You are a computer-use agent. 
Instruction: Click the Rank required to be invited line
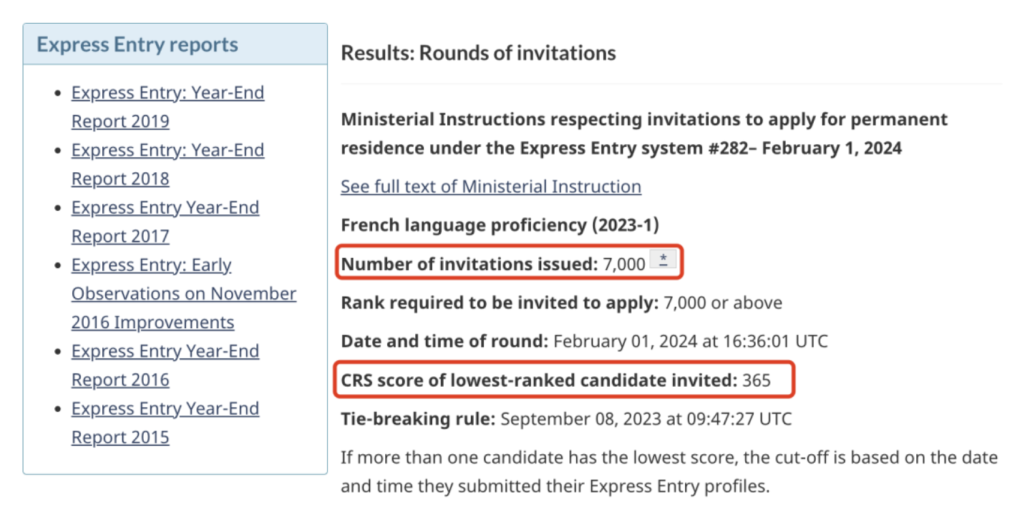tap(561, 302)
